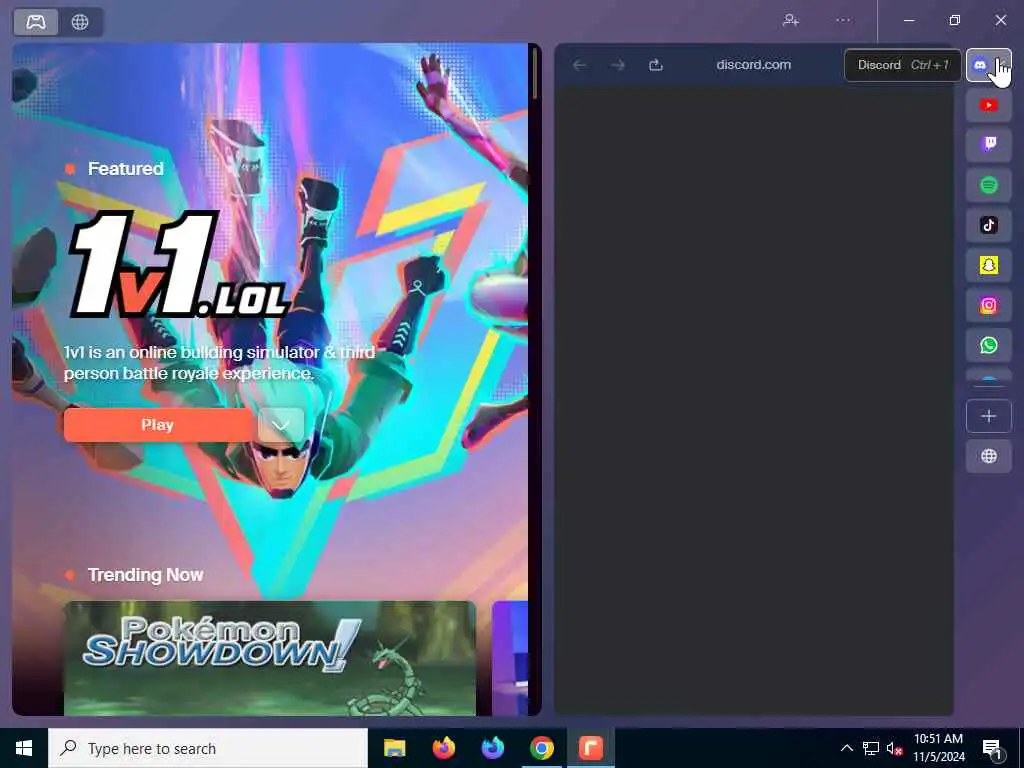This screenshot has width=1024, height=768.
Task: Click the Trending Now heading
Action: click(145, 575)
